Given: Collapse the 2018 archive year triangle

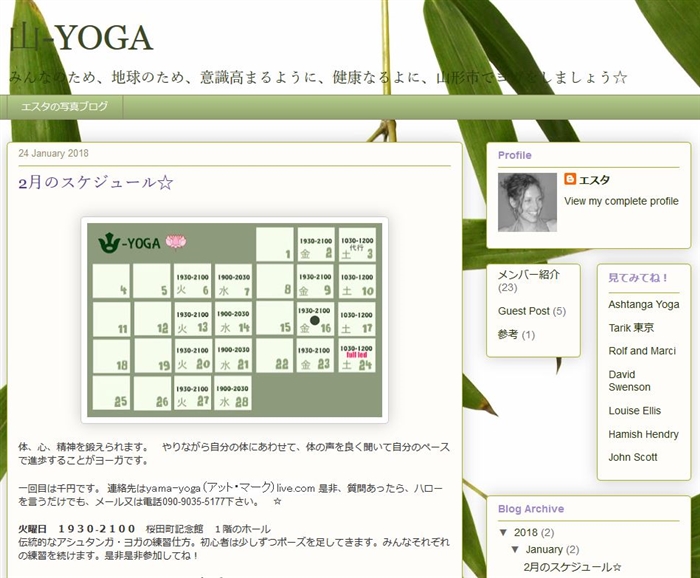Looking at the screenshot, I should tap(504, 532).
